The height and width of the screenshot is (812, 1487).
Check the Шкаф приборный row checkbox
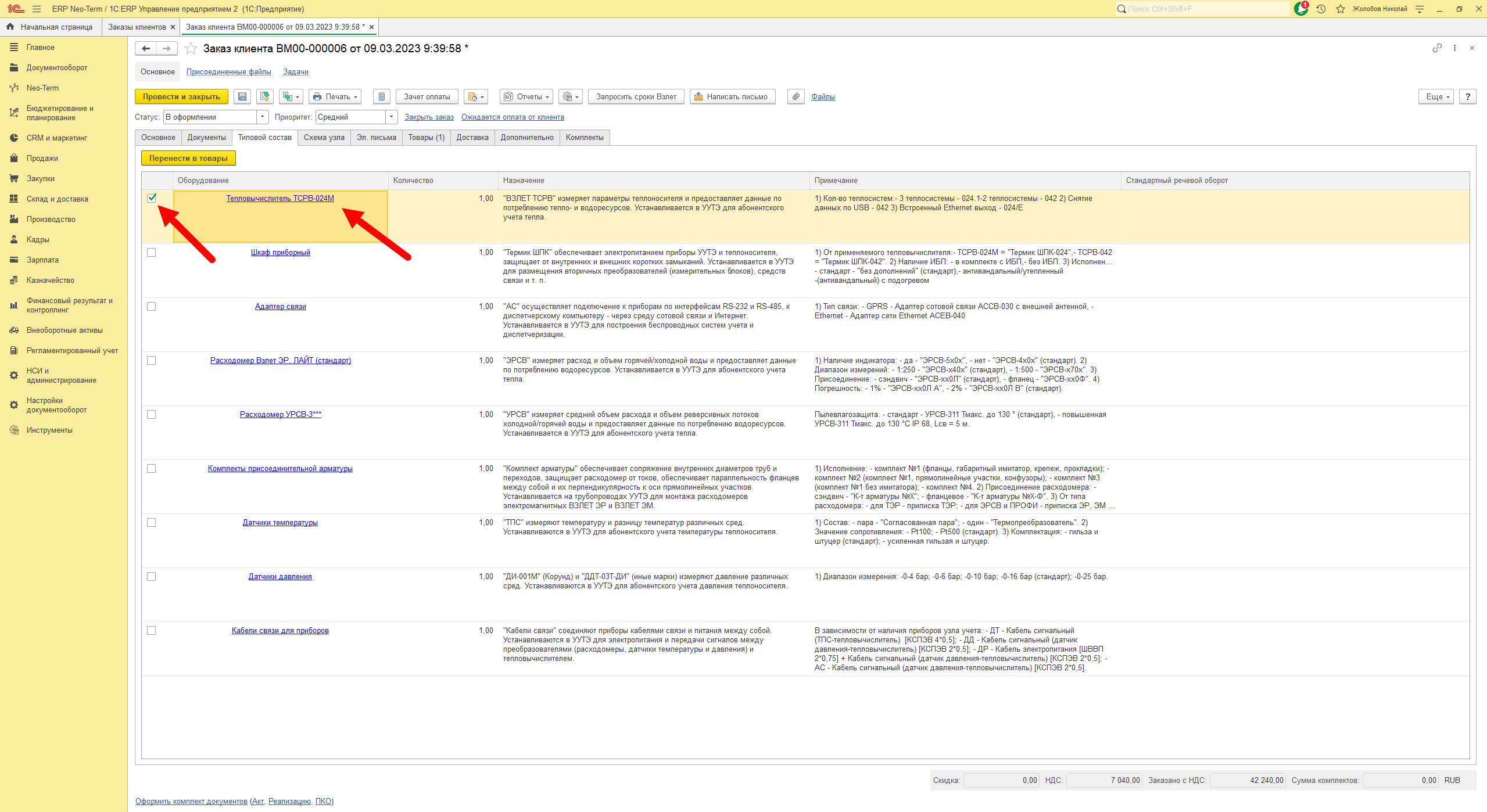(152, 253)
